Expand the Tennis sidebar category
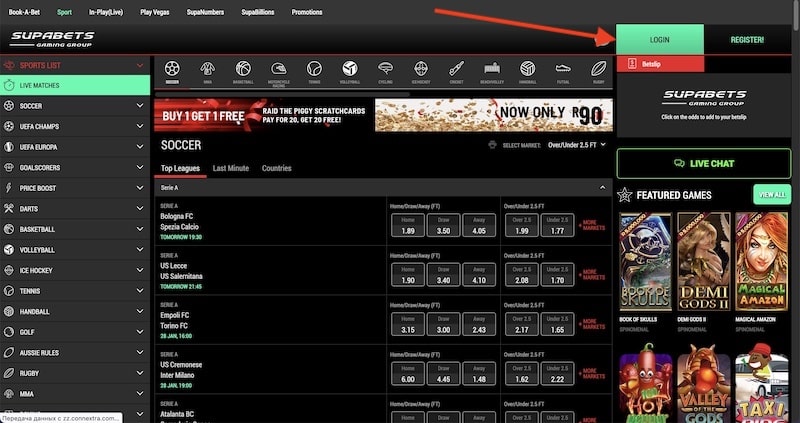This screenshot has width=800, height=423. [140, 290]
